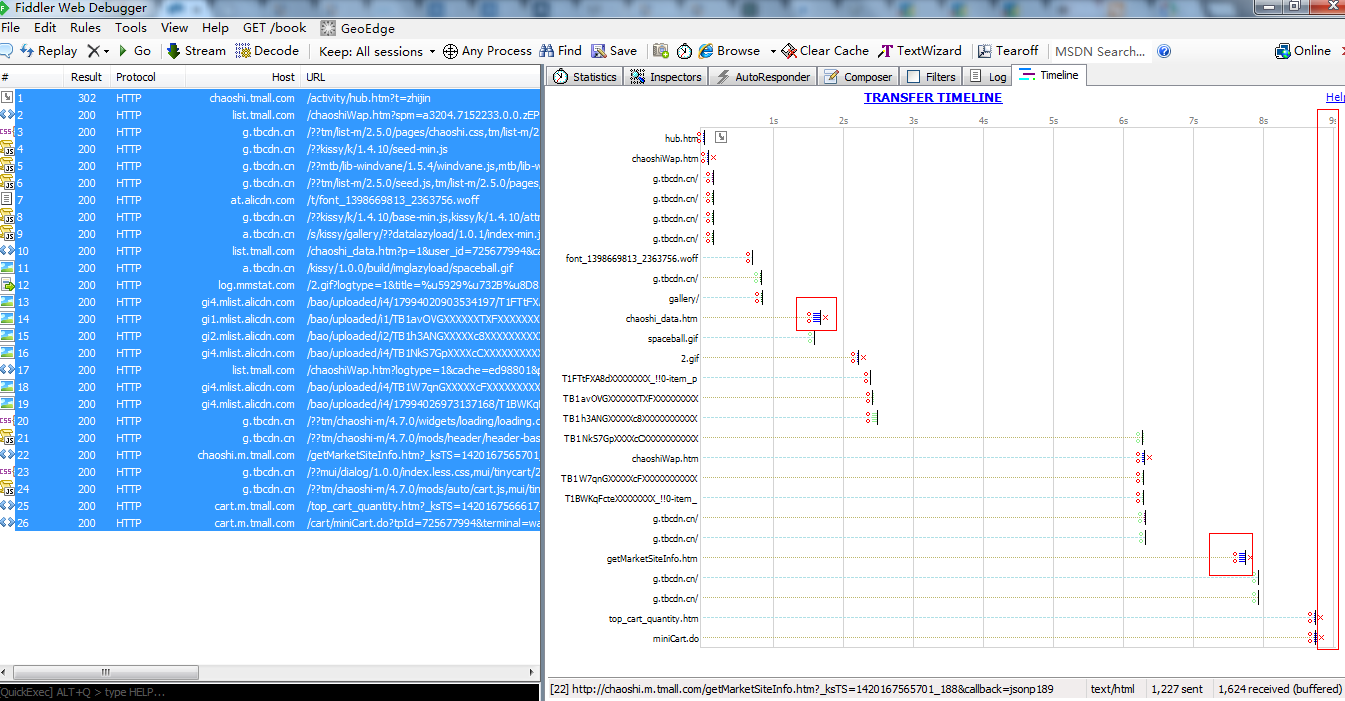Click chaoshi_data.htm bar in timeline

click(x=817, y=318)
